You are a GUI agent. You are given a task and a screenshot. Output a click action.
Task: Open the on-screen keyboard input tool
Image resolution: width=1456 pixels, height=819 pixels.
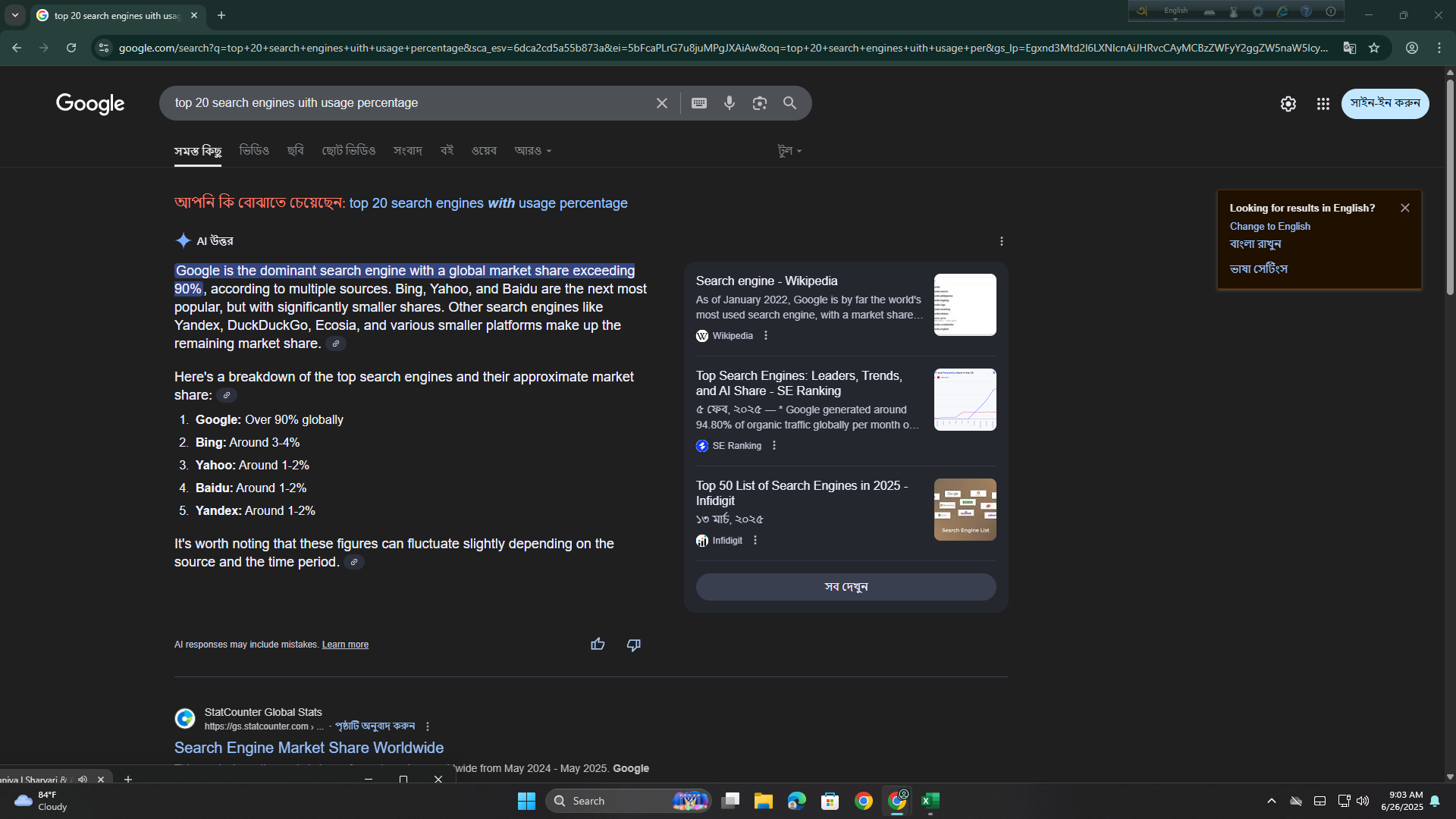699,103
